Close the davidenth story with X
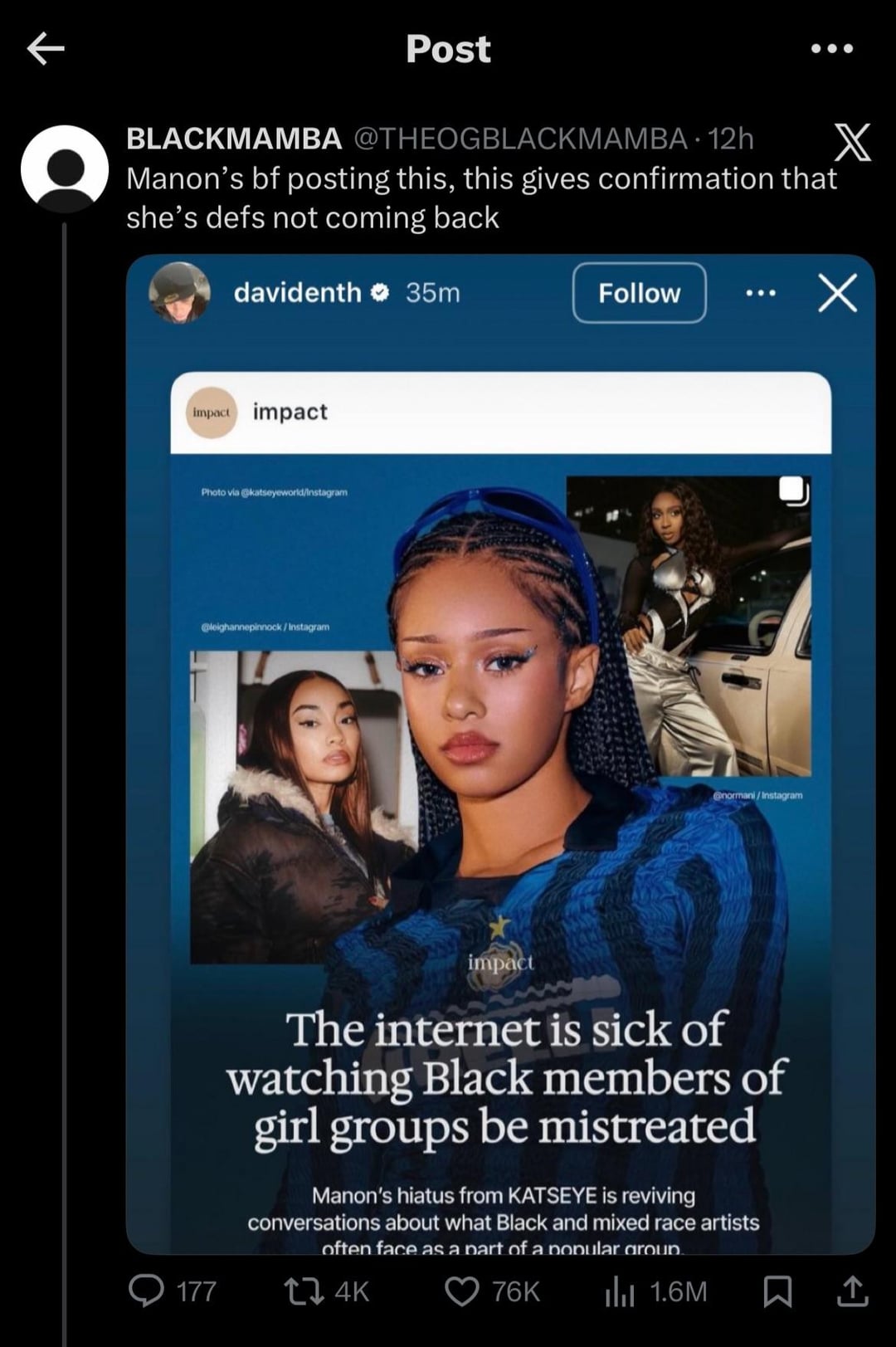The height and width of the screenshot is (1347, 896). [x=837, y=293]
